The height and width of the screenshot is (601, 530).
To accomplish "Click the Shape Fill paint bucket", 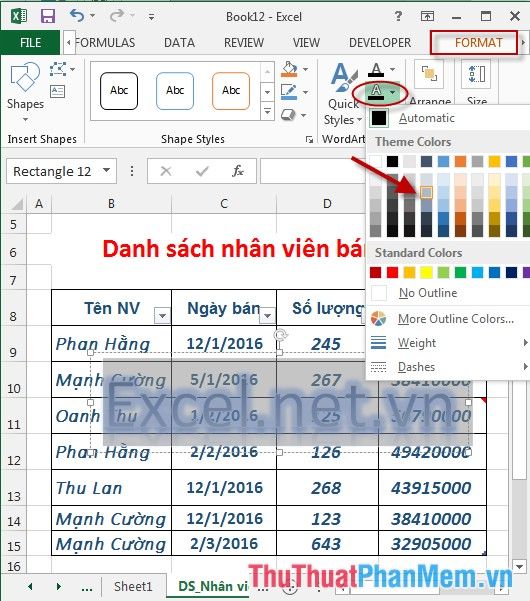I will point(289,69).
